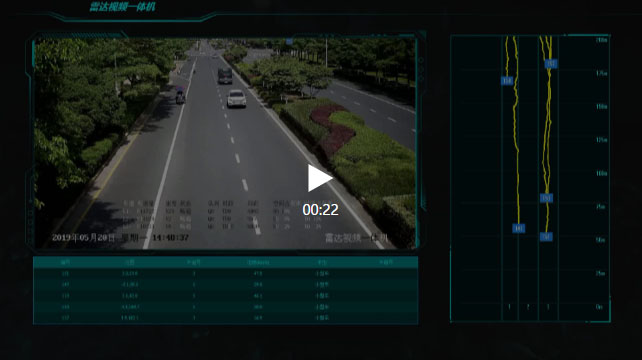Image resolution: width=642 pixels, height=360 pixels.
Task: Select the topmost blue vehicle tag in lane 3
Action: click(551, 63)
